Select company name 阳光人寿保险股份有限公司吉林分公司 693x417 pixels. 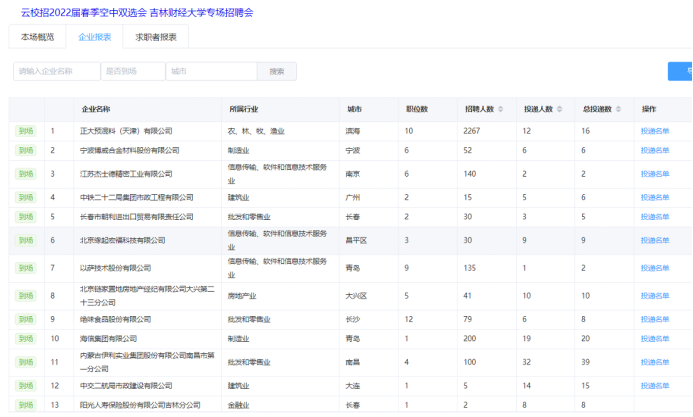click(140, 405)
